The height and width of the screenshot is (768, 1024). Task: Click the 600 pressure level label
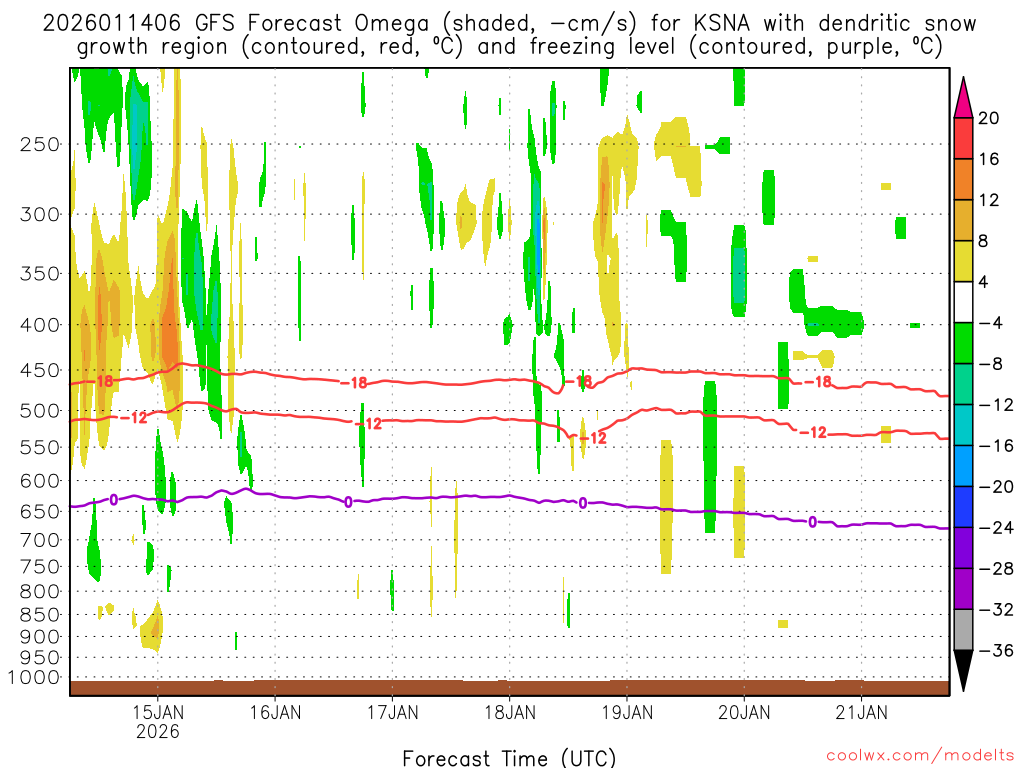pyautogui.click(x=40, y=481)
